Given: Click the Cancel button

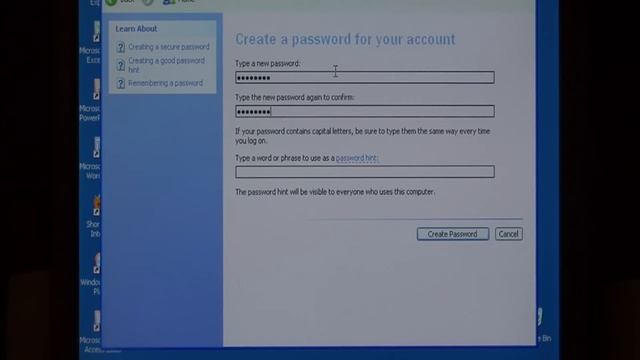Looking at the screenshot, I should pyautogui.click(x=509, y=234).
